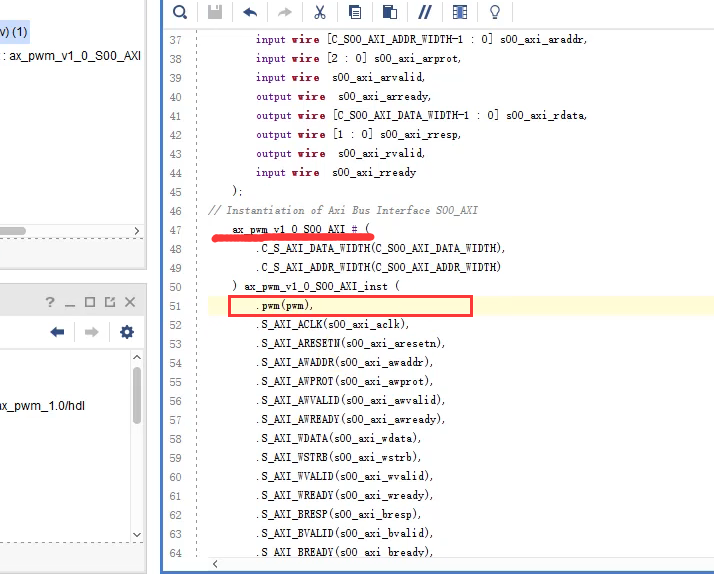This screenshot has height=574, width=714.
Task: Click the s00_axi_arready output declaration
Action: coord(343,97)
